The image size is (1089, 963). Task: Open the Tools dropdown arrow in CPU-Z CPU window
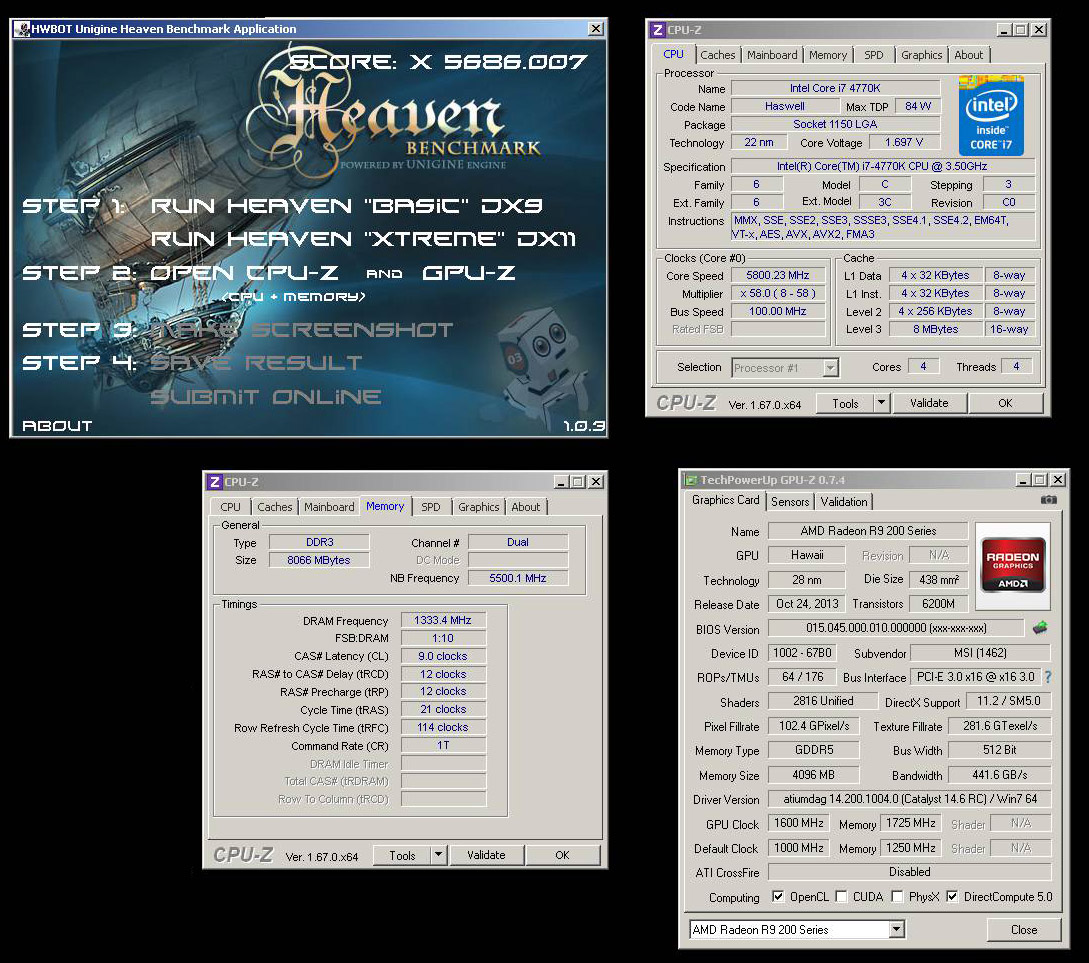click(881, 403)
